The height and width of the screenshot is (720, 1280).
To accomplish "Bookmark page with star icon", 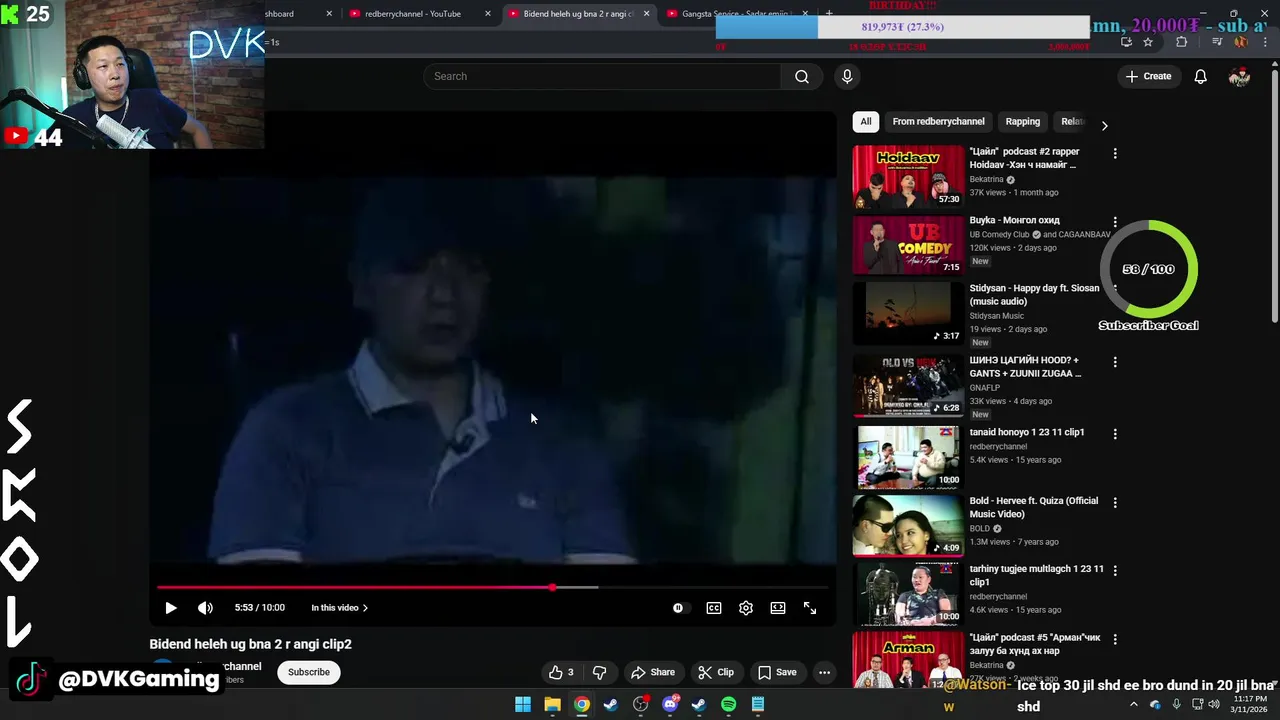I will pyautogui.click(x=1148, y=42).
